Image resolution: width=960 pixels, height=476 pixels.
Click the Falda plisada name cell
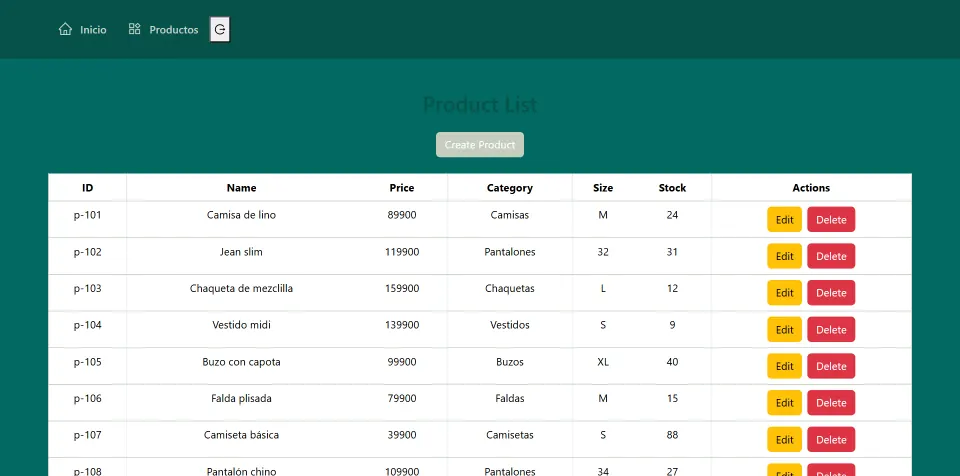pos(241,402)
